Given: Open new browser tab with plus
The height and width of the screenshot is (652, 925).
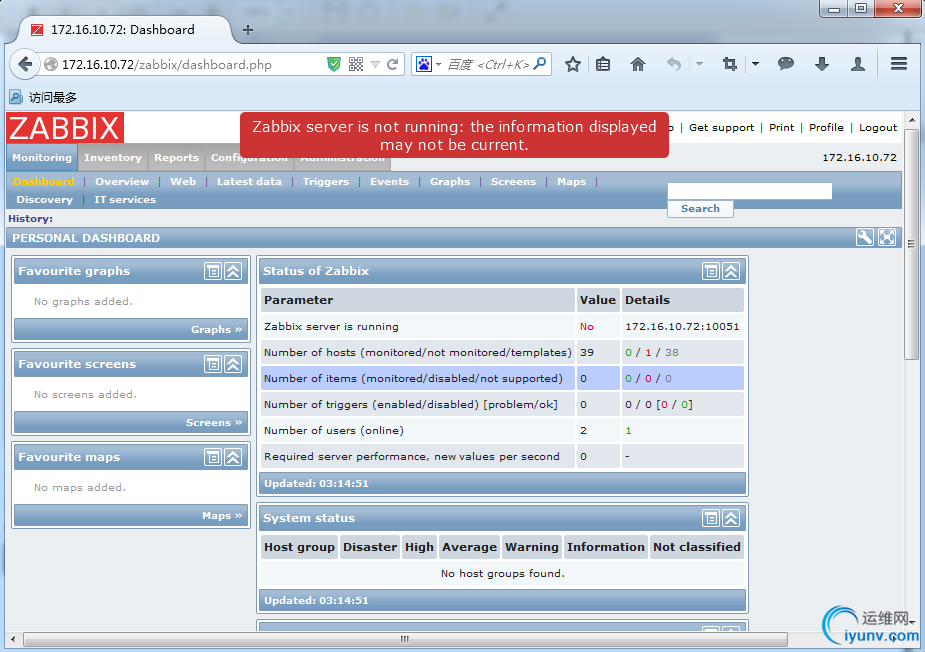Looking at the screenshot, I should coord(248,30).
